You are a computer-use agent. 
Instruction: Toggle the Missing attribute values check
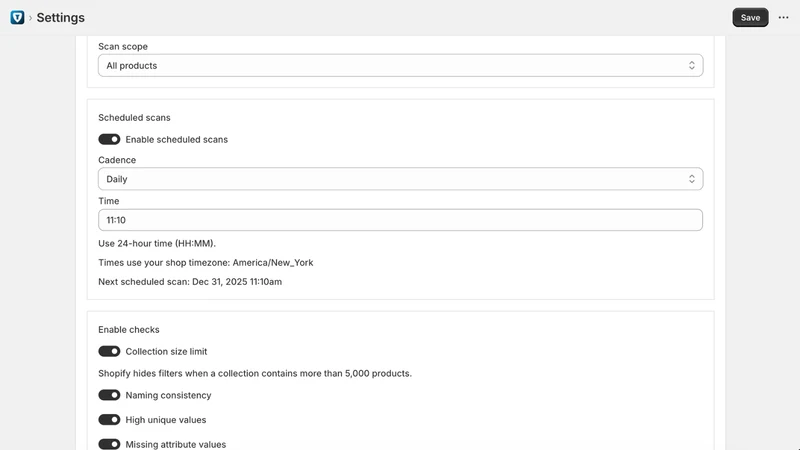click(109, 444)
